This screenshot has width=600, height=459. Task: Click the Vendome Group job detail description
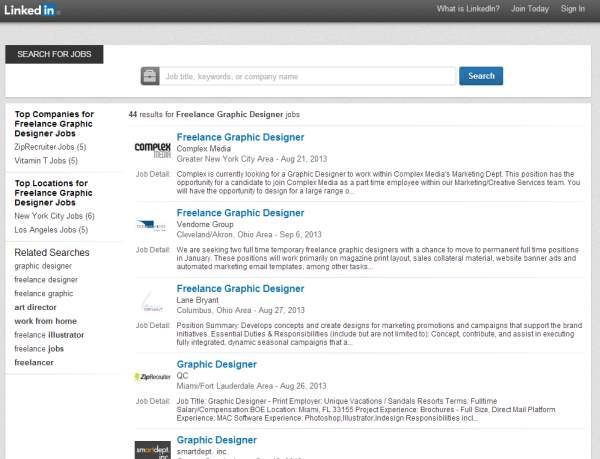[378, 258]
